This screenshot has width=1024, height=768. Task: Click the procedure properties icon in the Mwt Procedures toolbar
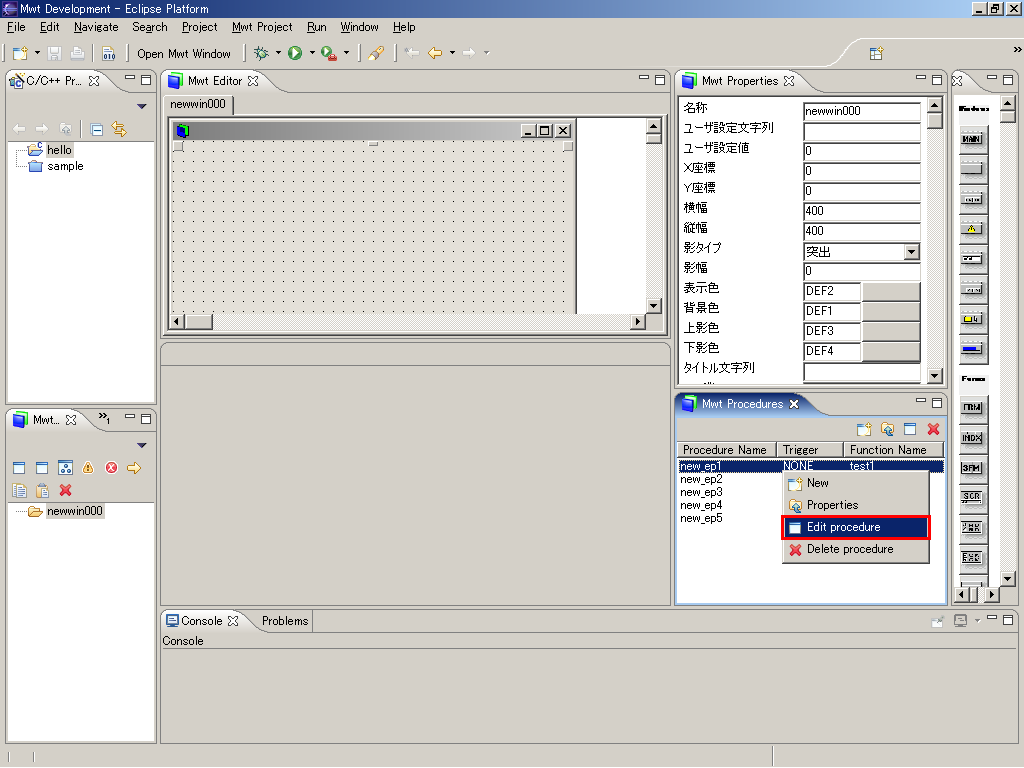[x=887, y=429]
